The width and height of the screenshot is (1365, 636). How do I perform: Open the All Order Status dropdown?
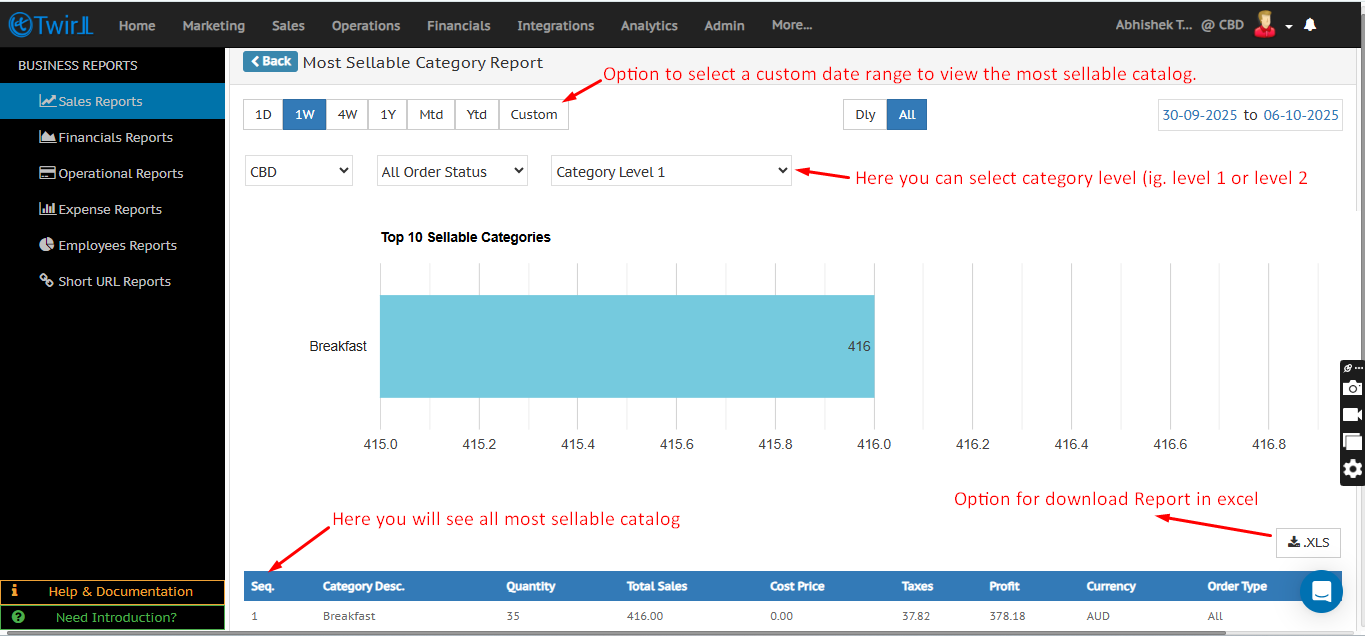[452, 171]
